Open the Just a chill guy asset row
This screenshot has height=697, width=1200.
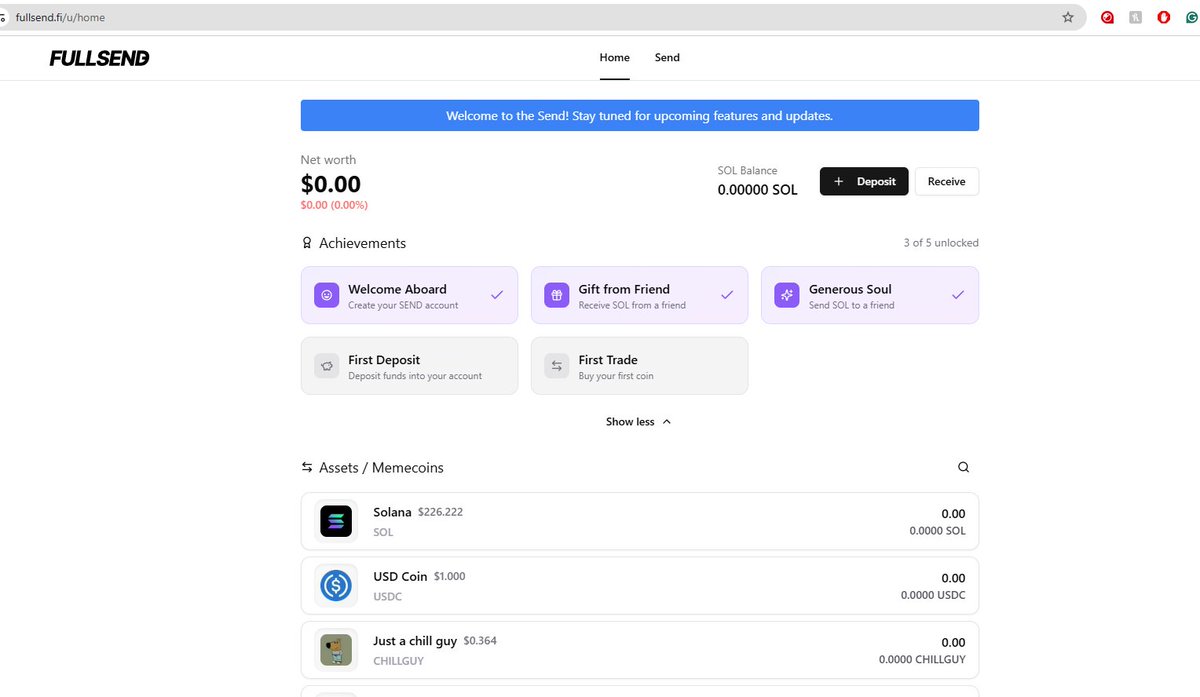click(640, 650)
